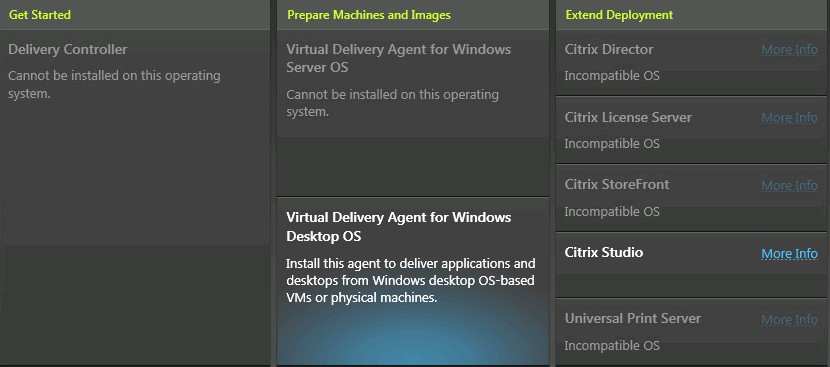Click the Citrix License Server title

628,117
